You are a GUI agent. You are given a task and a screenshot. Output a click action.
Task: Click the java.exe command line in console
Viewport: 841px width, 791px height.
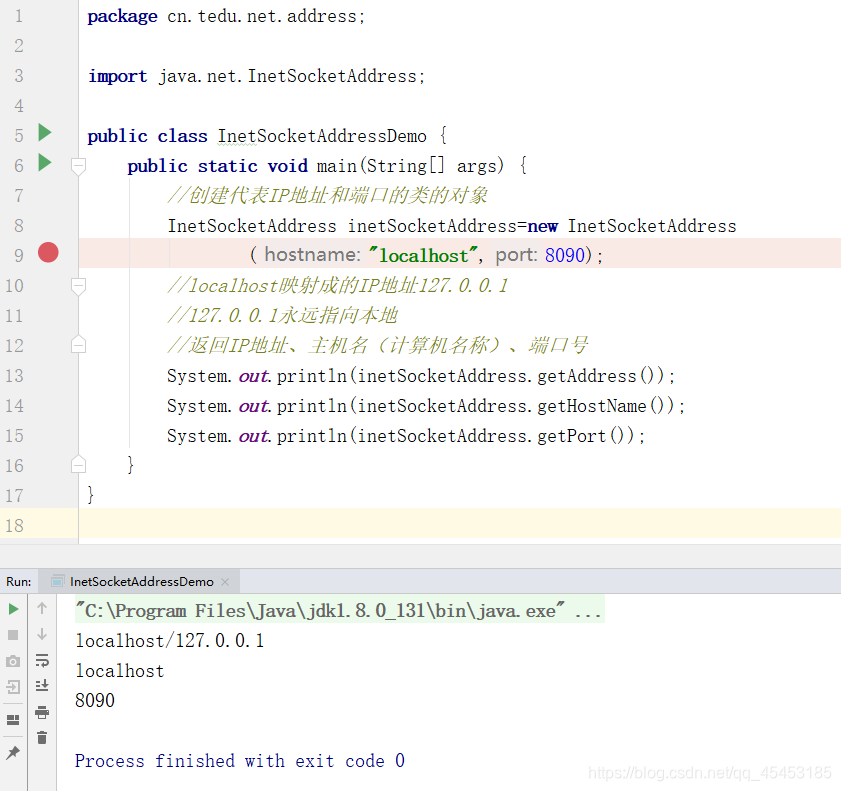click(x=339, y=610)
